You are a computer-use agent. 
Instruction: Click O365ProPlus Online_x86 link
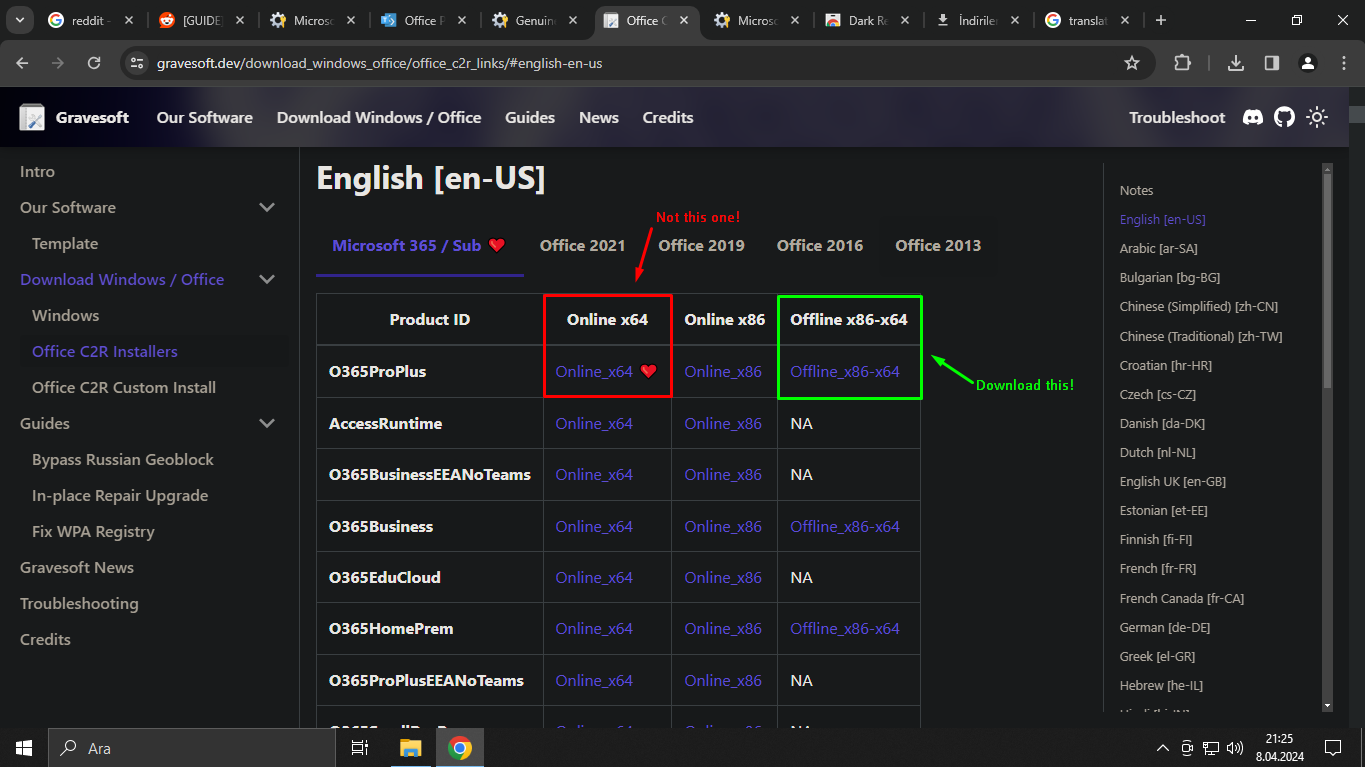(723, 371)
